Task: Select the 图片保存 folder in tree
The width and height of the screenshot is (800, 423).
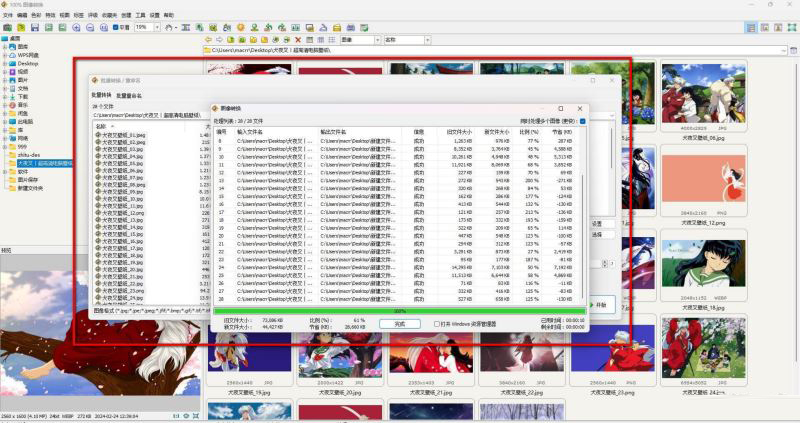Action: [x=28, y=180]
